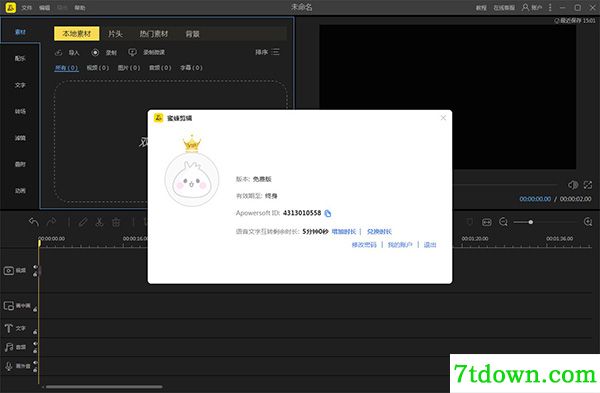
Task: Toggle fullscreen preview icon
Action: 588,185
